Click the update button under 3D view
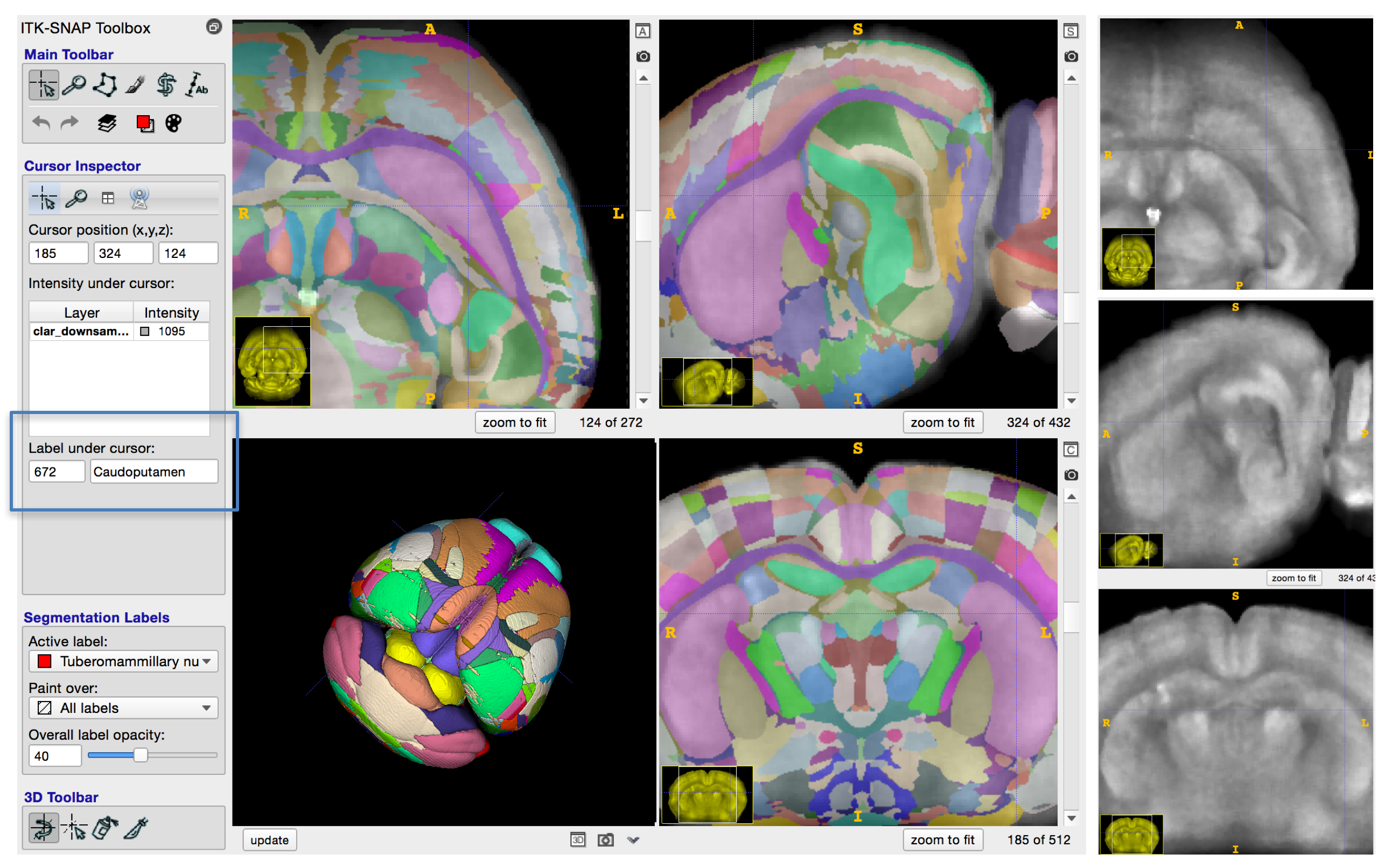Image resolution: width=1385 pixels, height=868 pixels. [269, 840]
